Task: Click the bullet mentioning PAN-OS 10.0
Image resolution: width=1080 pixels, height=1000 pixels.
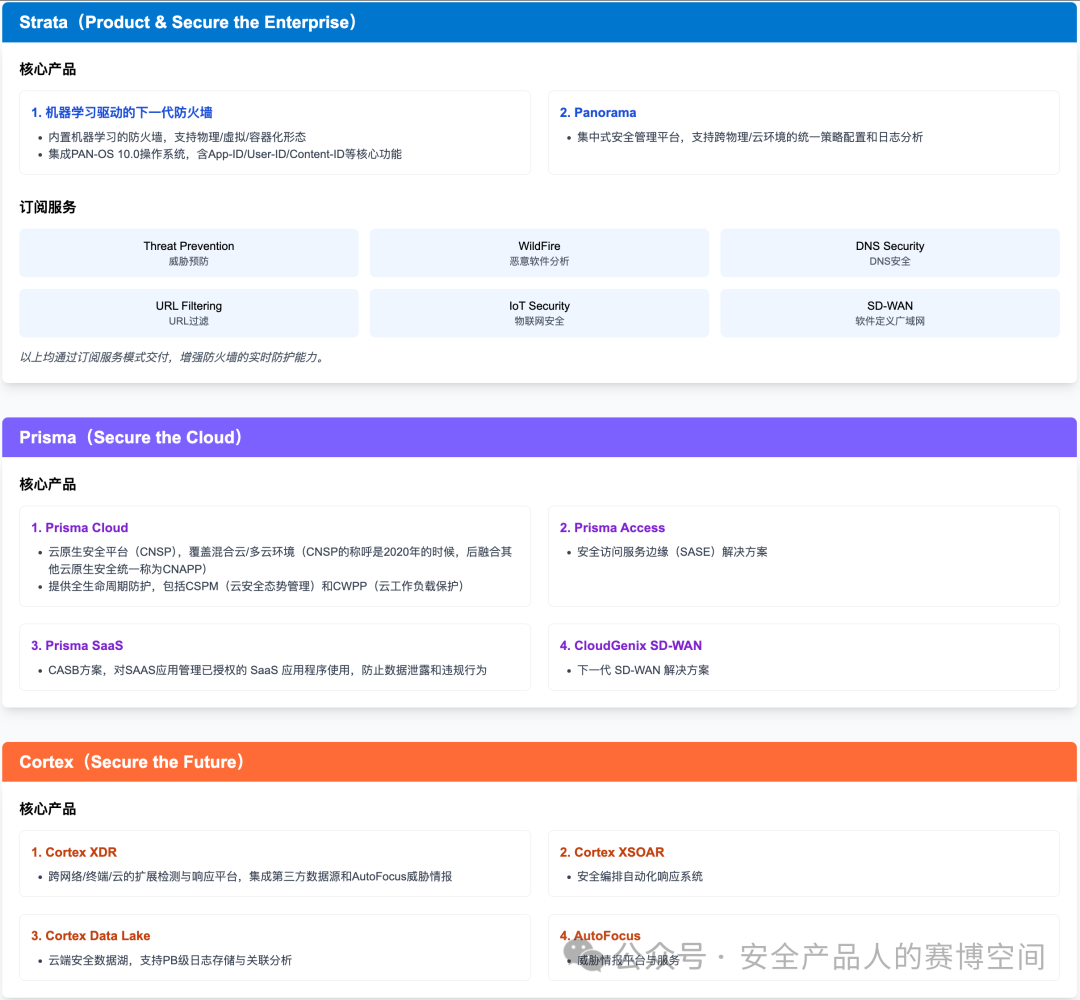Action: pyautogui.click(x=225, y=154)
